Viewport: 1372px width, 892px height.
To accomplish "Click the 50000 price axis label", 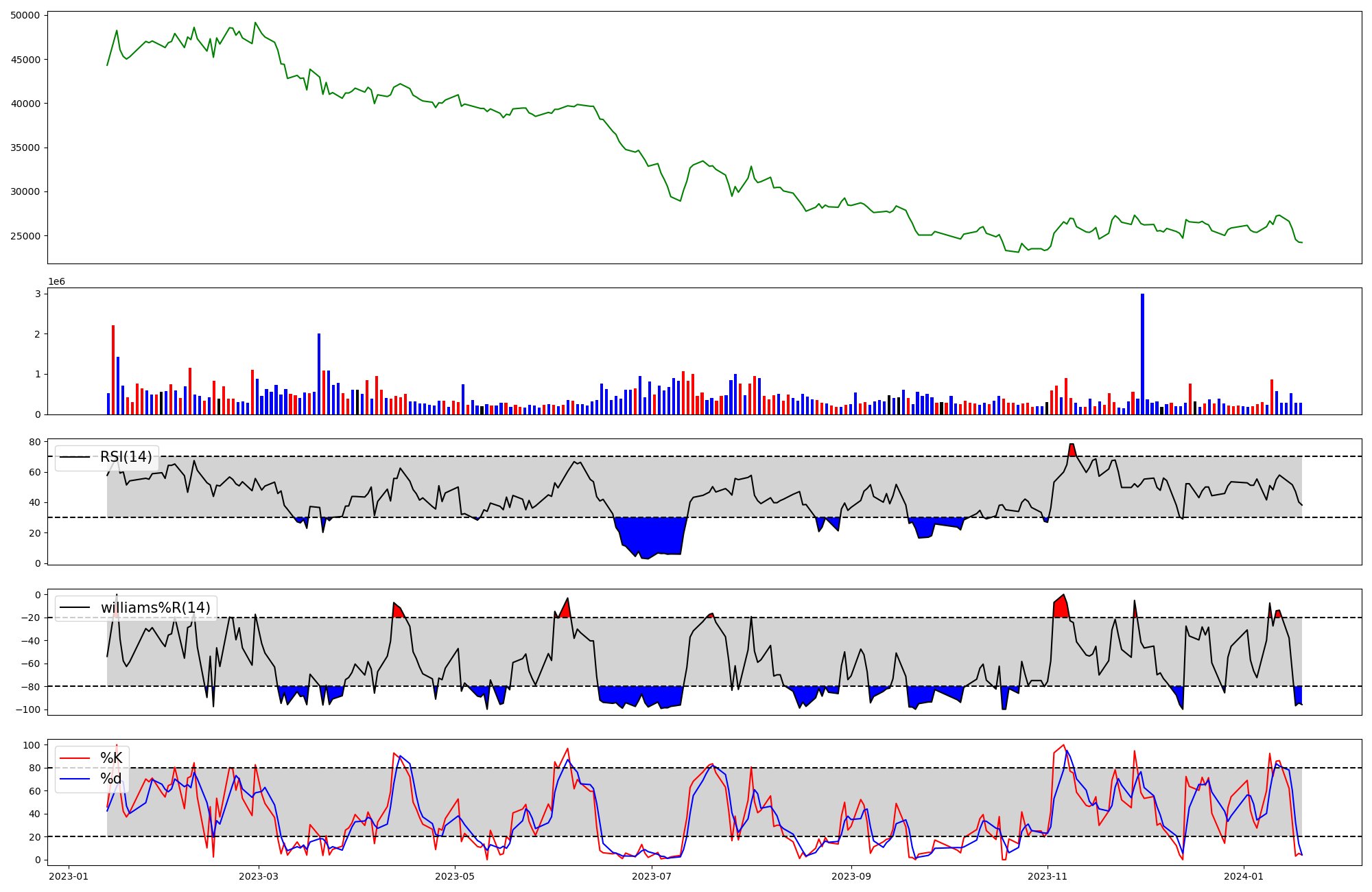I will pyautogui.click(x=25, y=15).
